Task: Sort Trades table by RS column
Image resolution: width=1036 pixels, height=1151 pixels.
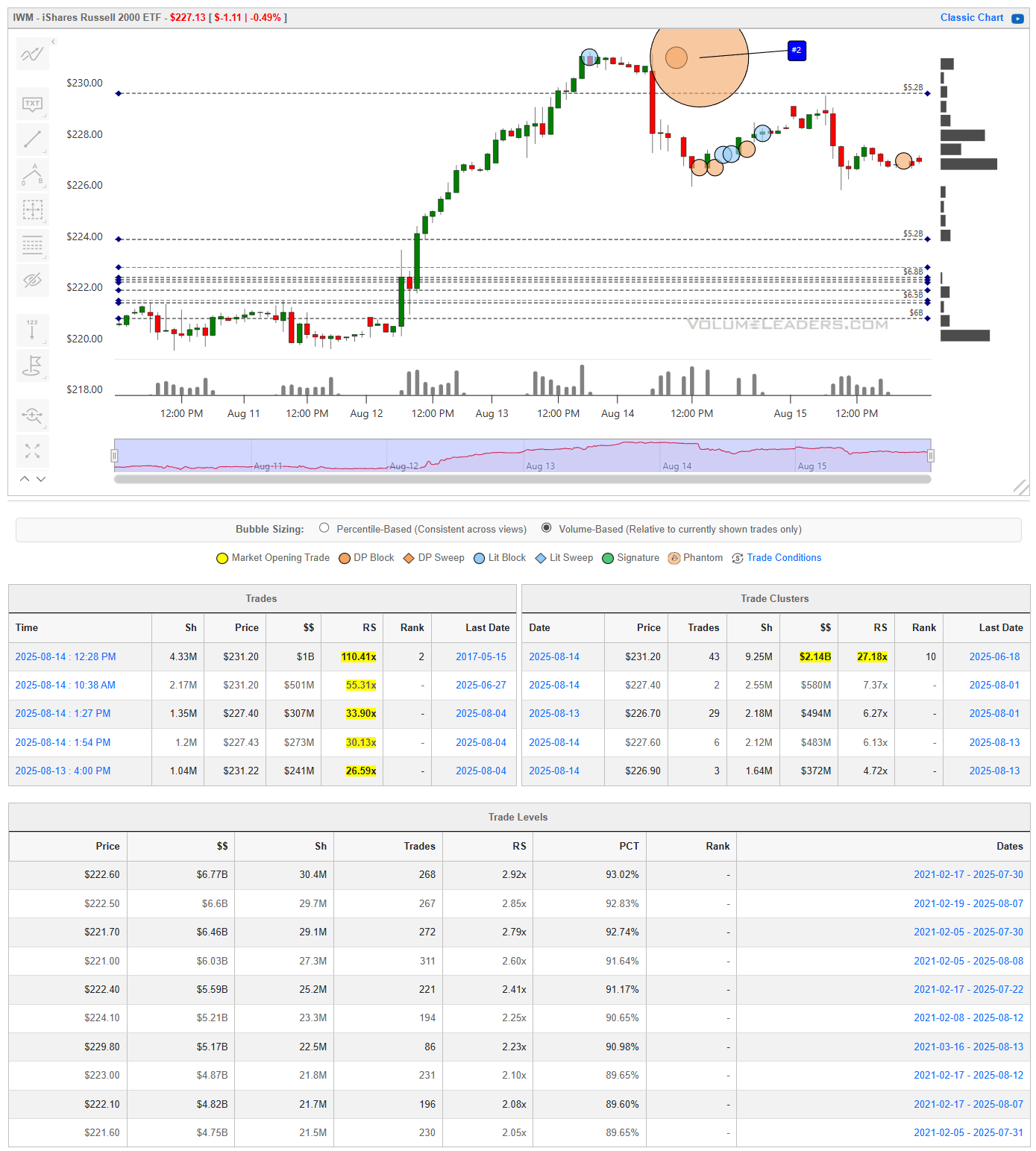Action: coord(369,628)
